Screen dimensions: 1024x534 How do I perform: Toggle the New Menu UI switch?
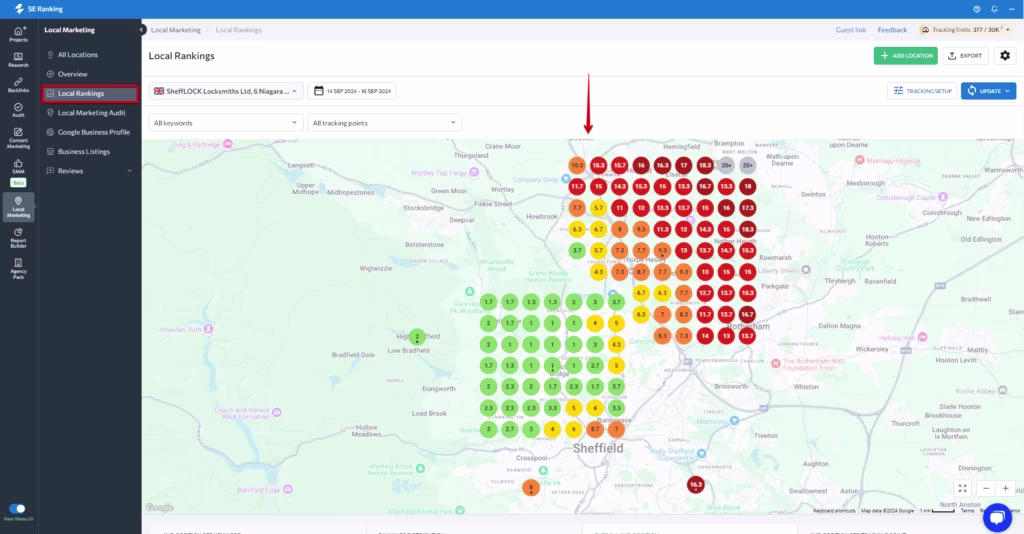pyautogui.click(x=18, y=508)
